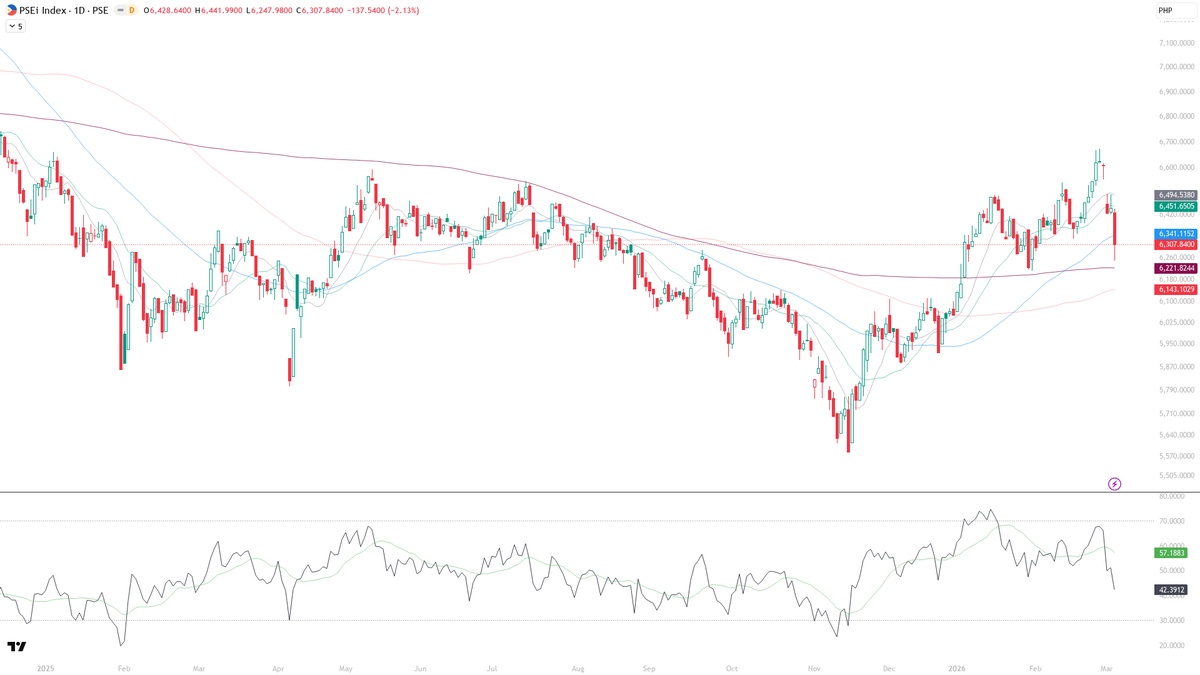Open the purple lightning instant-trading icon
The width and height of the screenshot is (1200, 675).
pos(1114,484)
